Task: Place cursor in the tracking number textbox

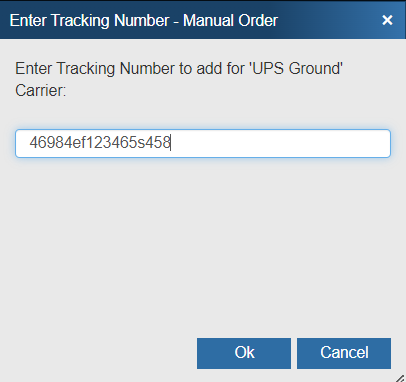Action: click(203, 143)
